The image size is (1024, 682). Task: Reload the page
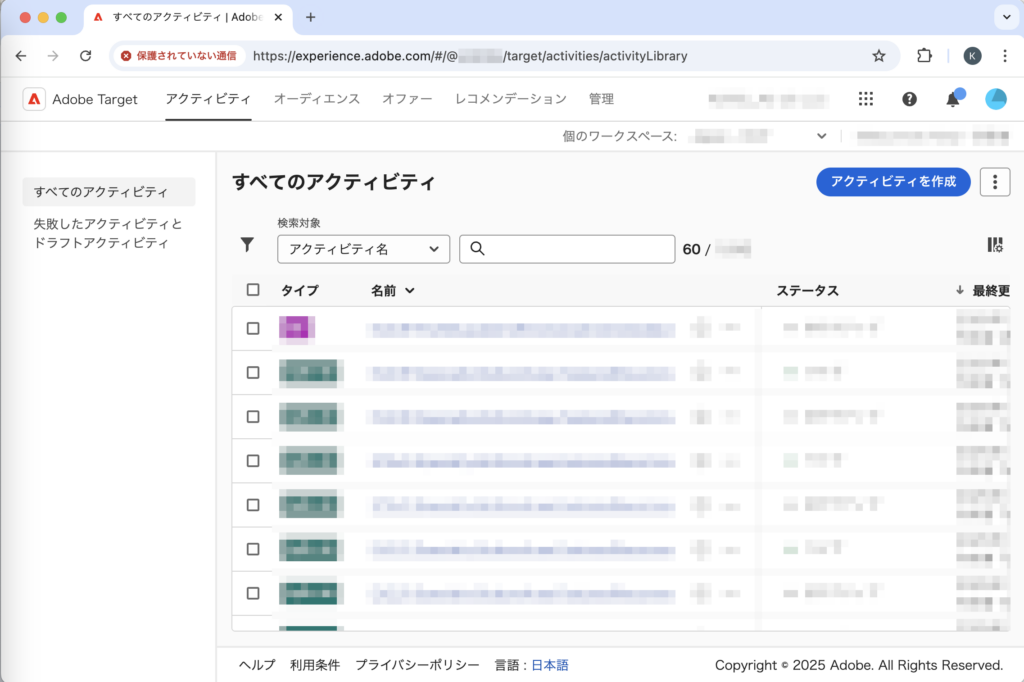click(86, 56)
